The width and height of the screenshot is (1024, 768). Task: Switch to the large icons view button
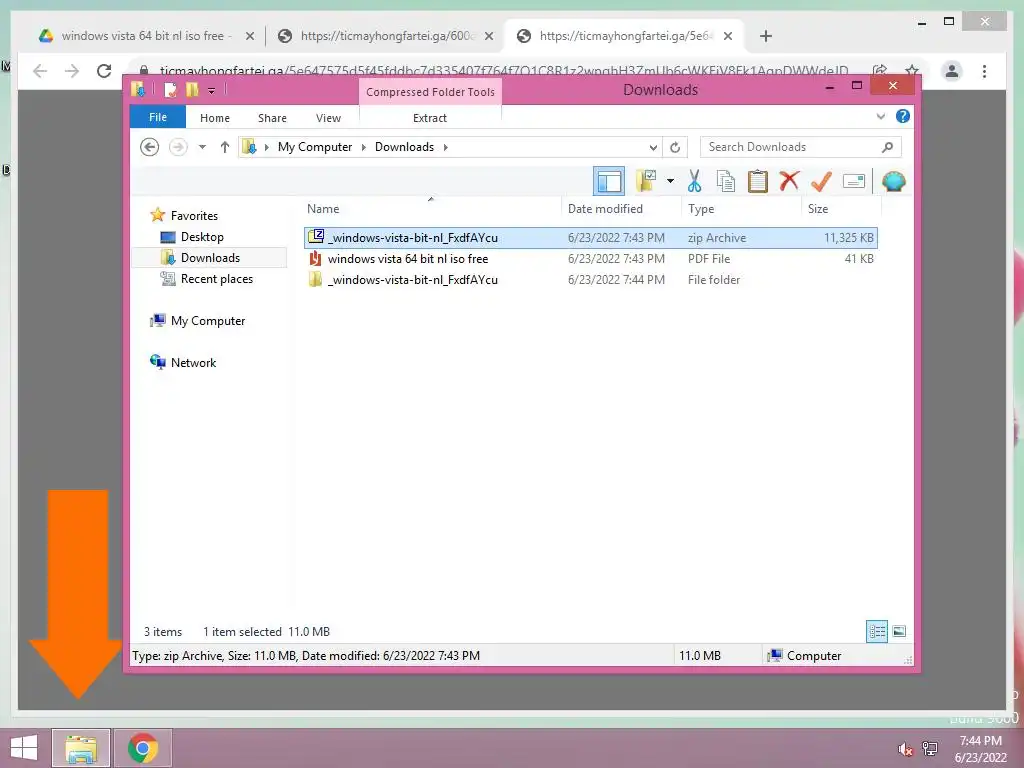pos(899,631)
